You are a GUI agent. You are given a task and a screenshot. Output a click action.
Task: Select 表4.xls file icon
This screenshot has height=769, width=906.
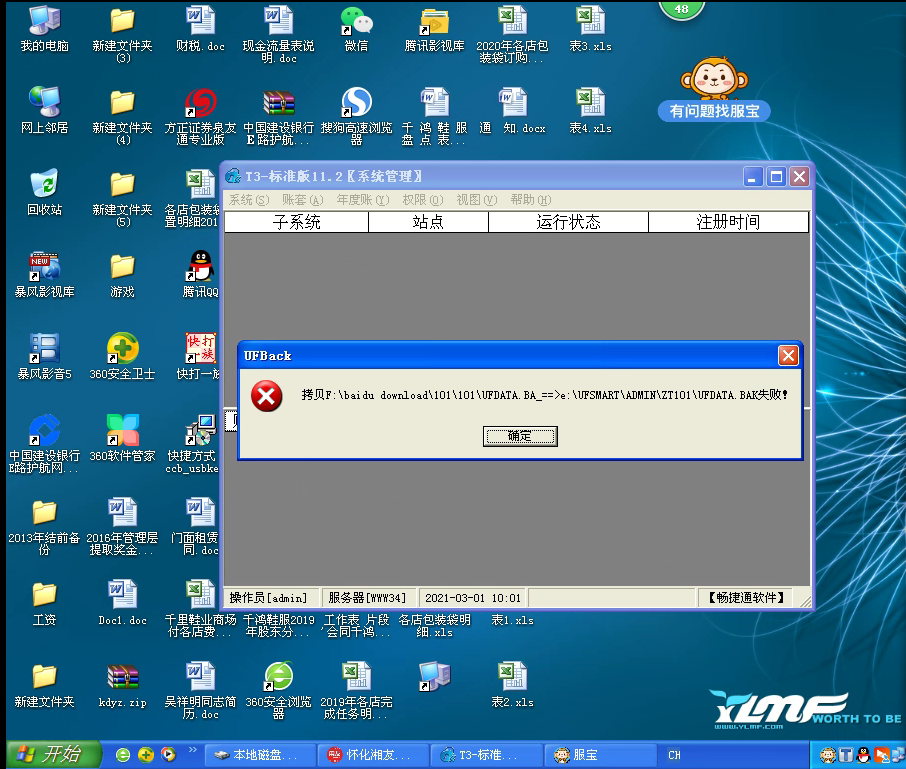pyautogui.click(x=591, y=110)
